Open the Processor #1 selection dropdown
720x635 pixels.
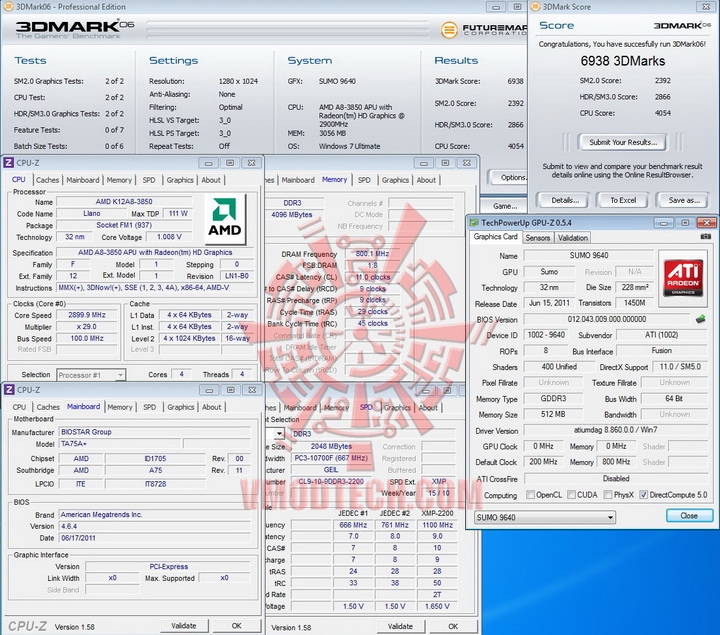(91, 375)
